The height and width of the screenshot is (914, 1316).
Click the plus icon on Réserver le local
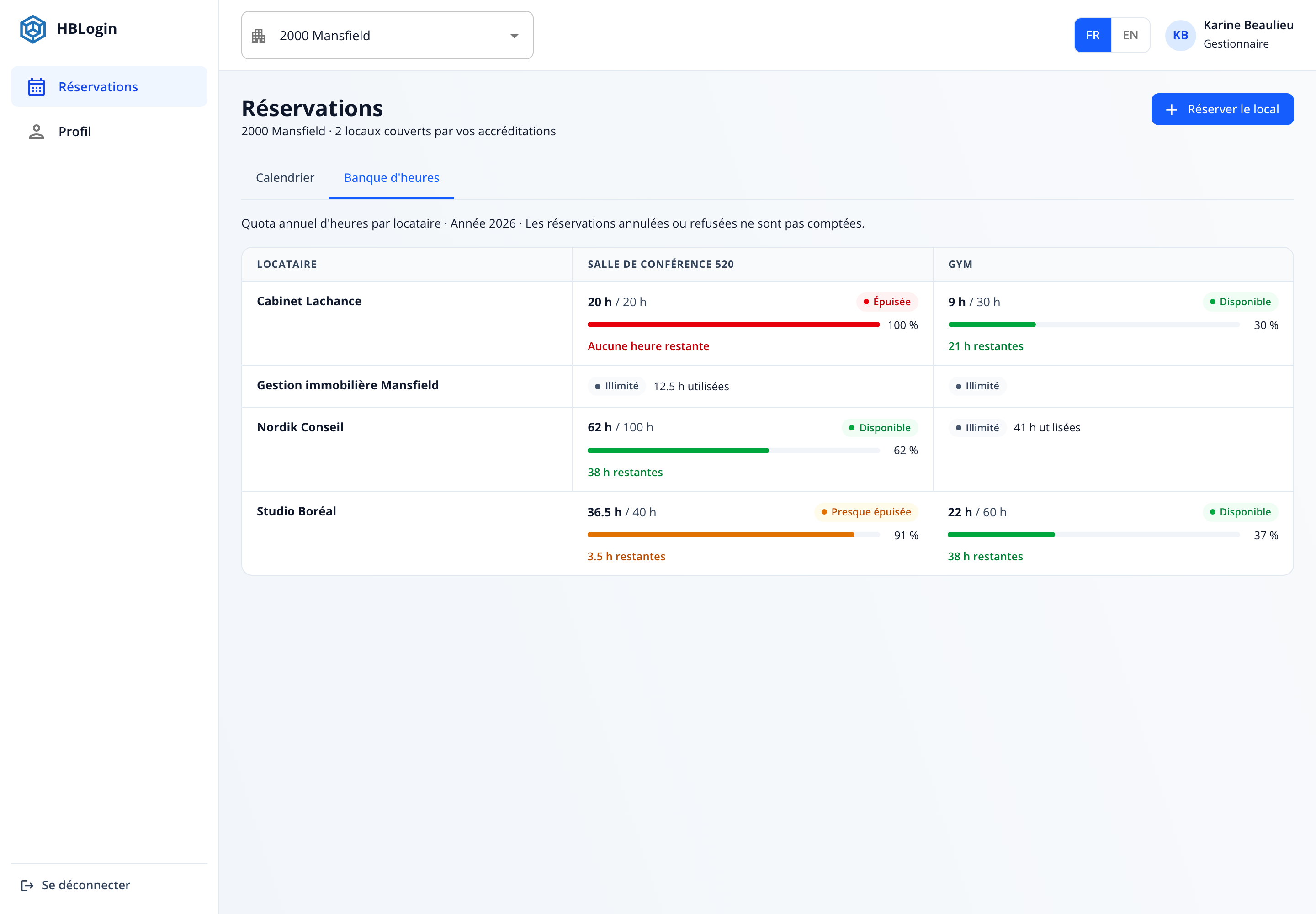[1172, 109]
